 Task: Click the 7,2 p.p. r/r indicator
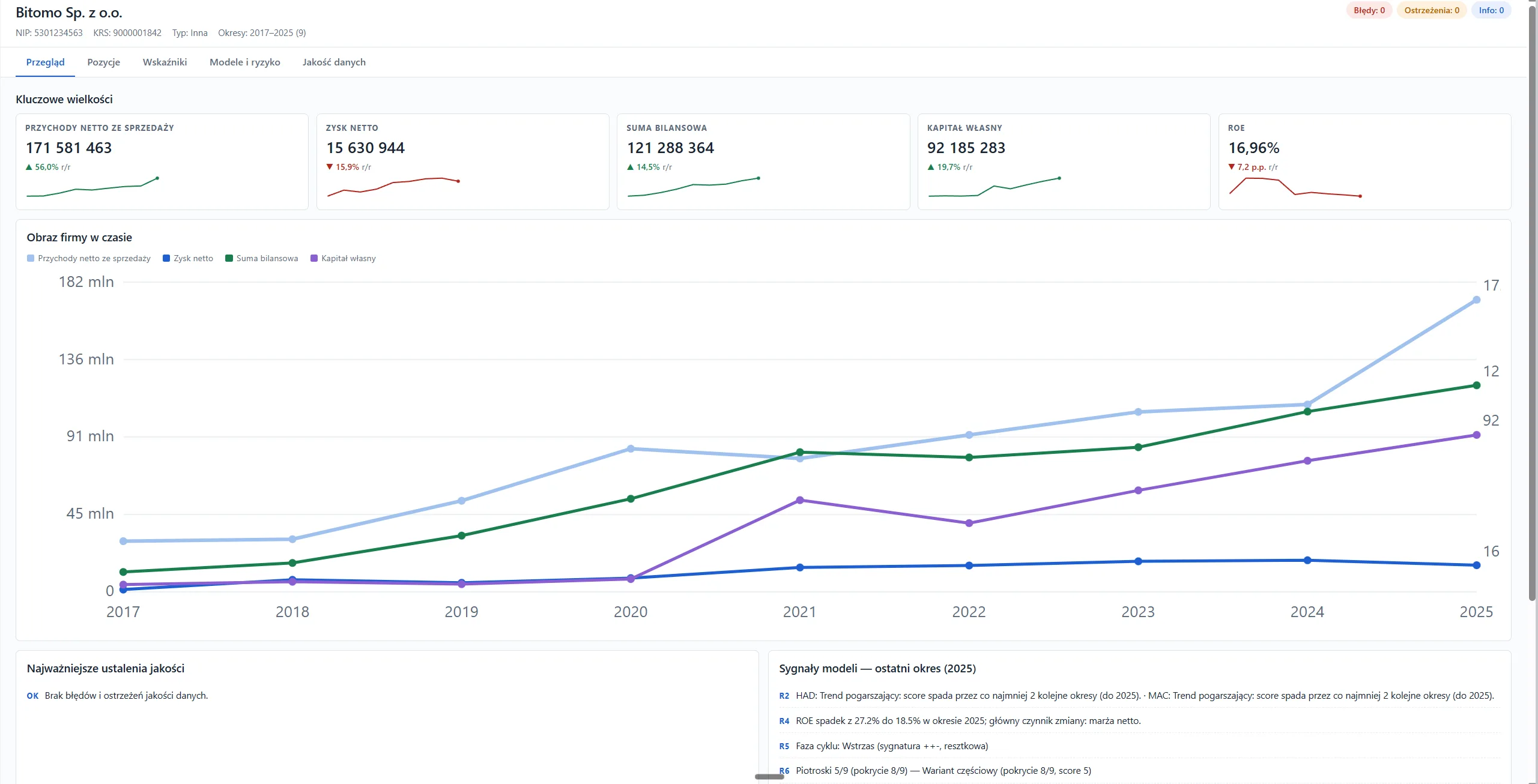[x=1253, y=167]
